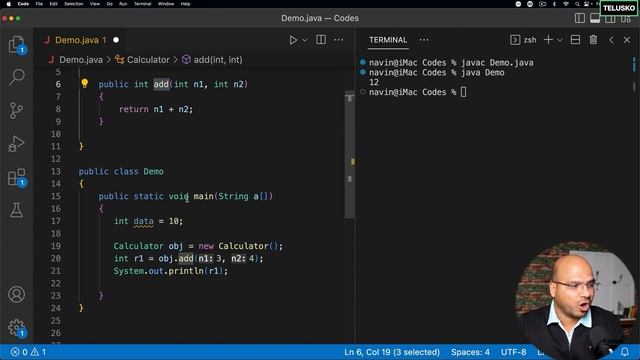Viewport: 640px width, 360px height.
Task: Open the View menu
Action: click(x=95, y=4)
